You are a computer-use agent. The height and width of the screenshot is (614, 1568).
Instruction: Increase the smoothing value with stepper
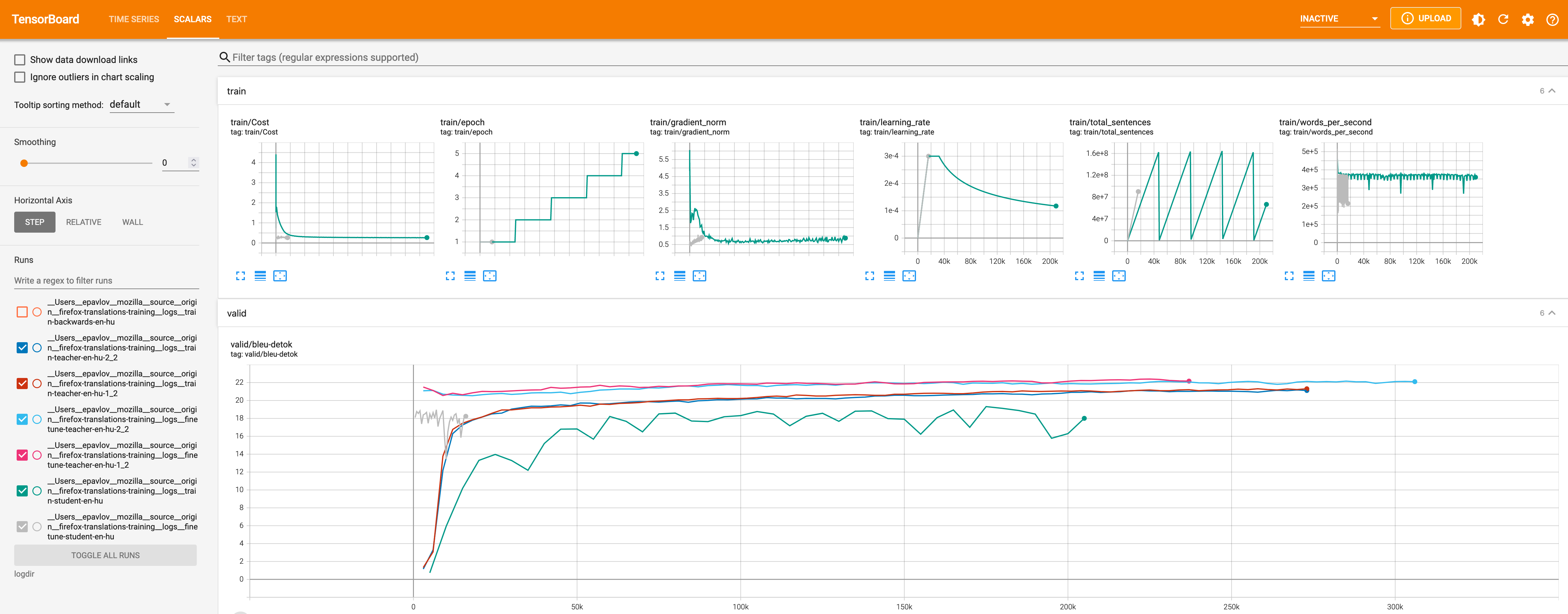tap(194, 160)
